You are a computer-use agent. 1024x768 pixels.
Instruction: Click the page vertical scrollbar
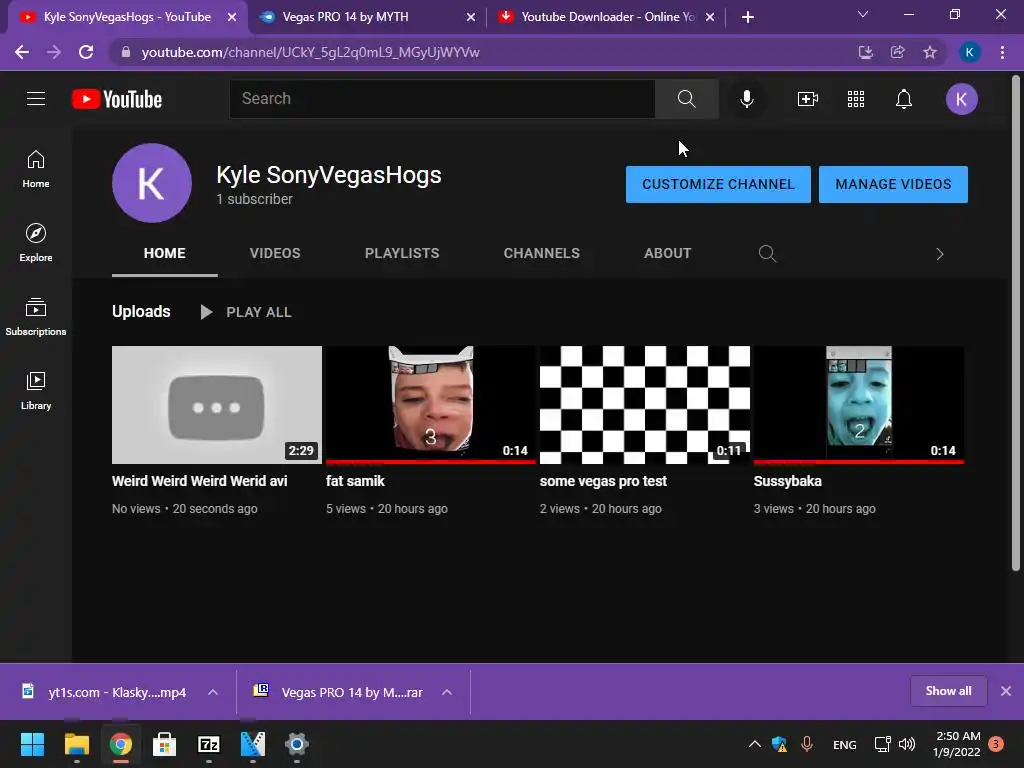point(1016,323)
